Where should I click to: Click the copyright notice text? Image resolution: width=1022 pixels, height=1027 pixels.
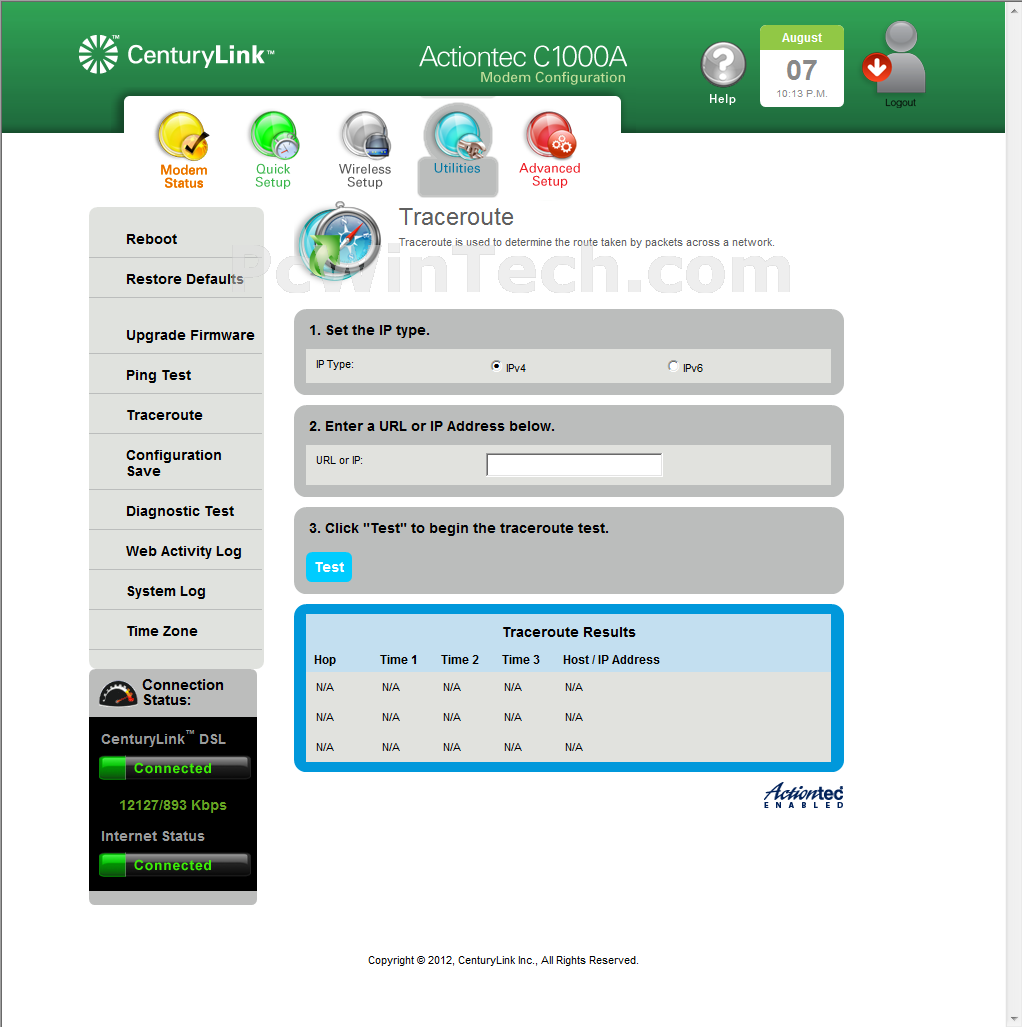coord(503,960)
